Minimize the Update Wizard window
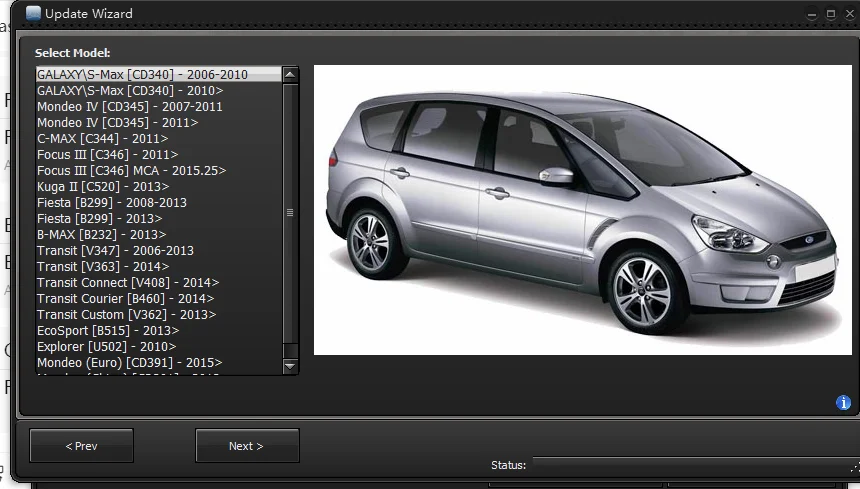The width and height of the screenshot is (860, 489). 811,14
